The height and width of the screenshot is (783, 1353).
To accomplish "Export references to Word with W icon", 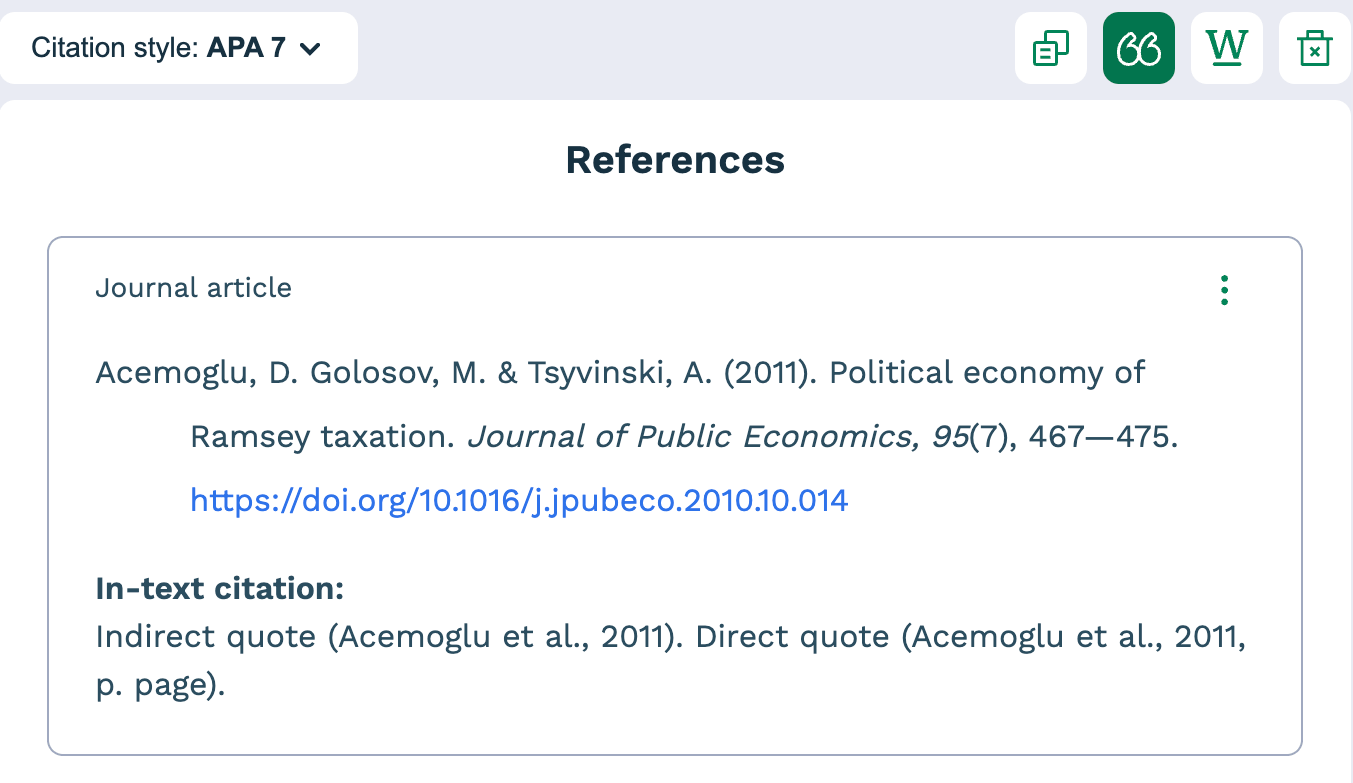I will (x=1227, y=48).
